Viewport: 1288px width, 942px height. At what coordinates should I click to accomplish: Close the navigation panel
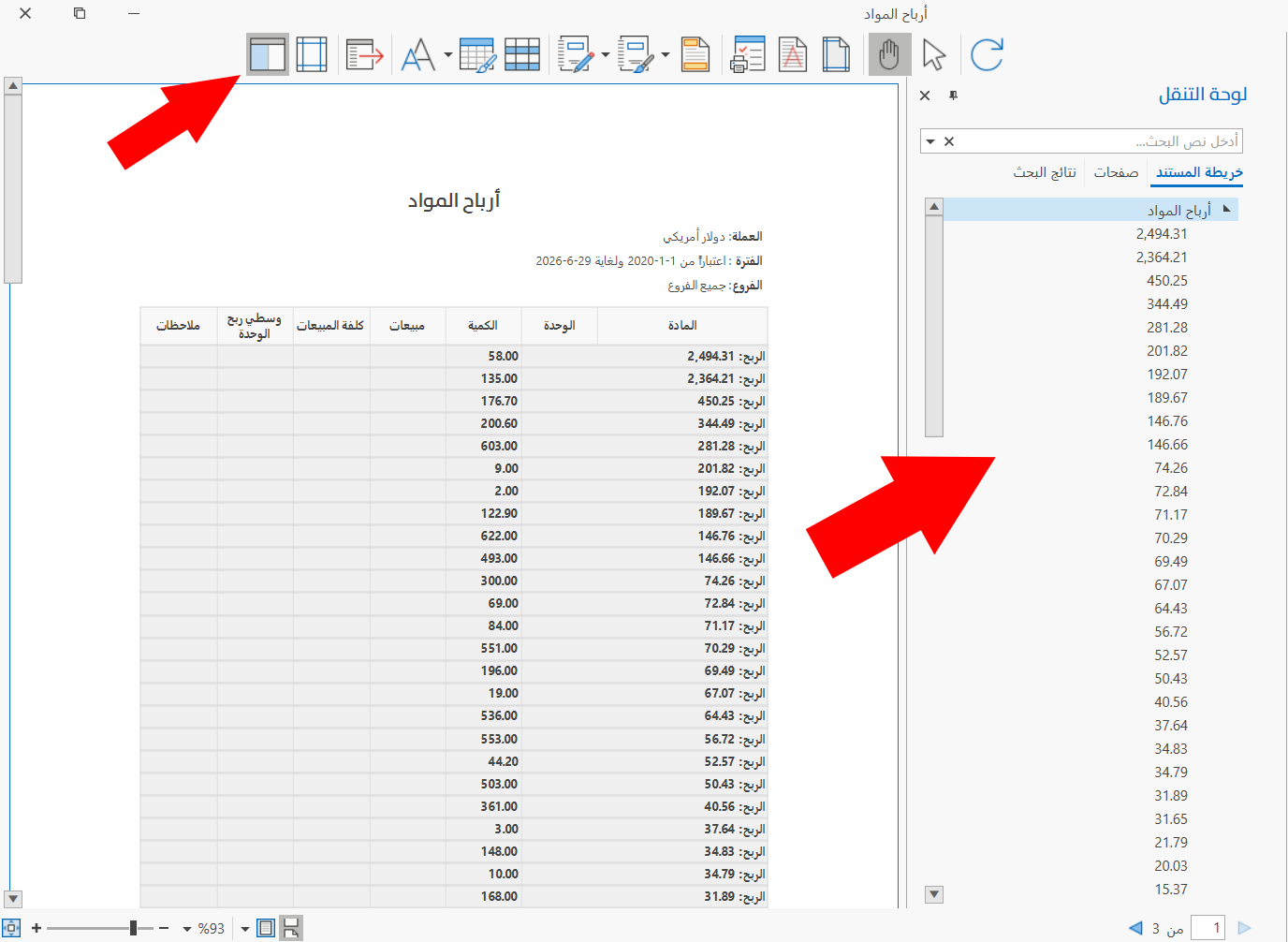click(925, 96)
